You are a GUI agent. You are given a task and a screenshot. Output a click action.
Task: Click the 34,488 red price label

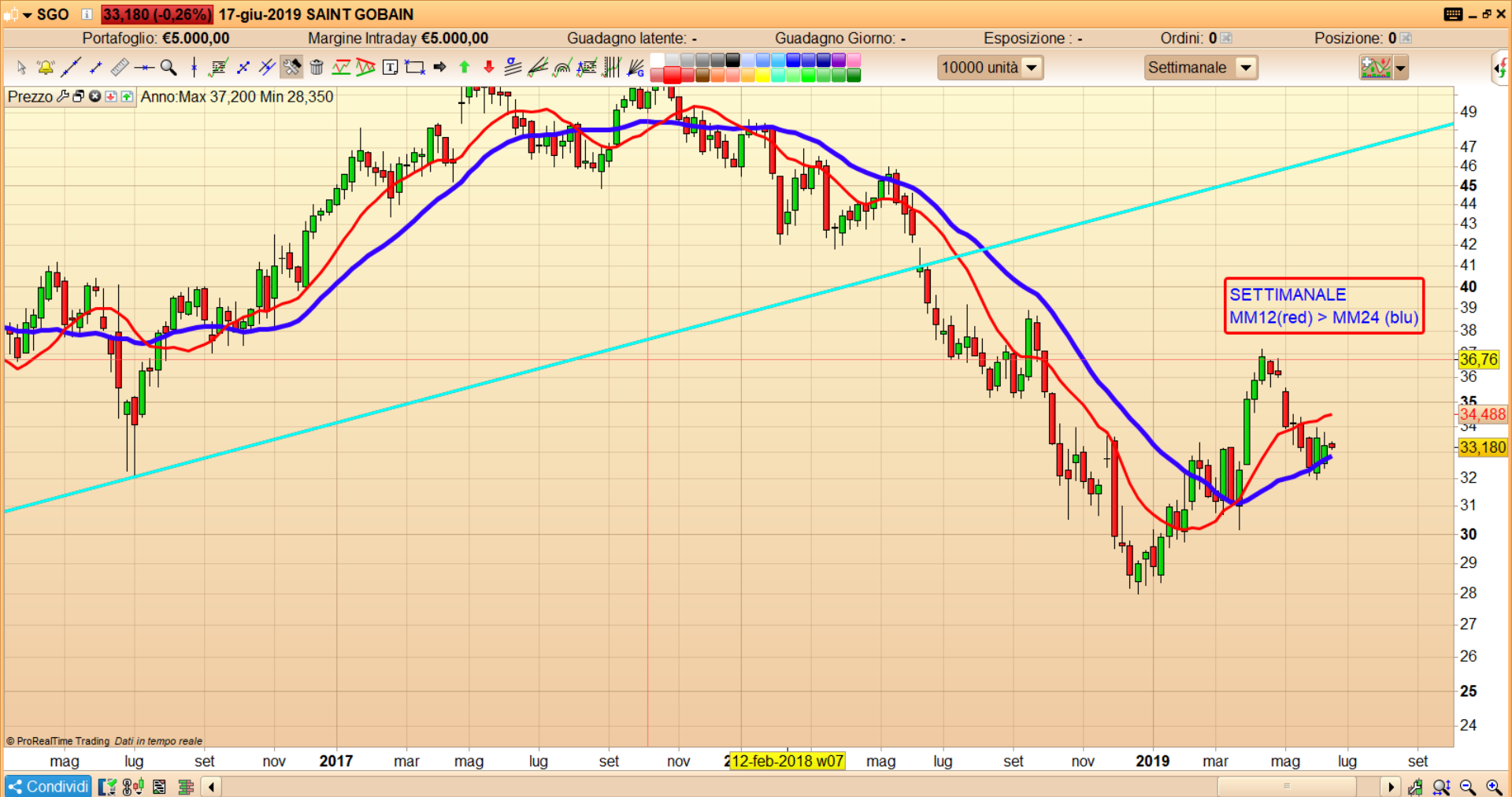click(1483, 414)
